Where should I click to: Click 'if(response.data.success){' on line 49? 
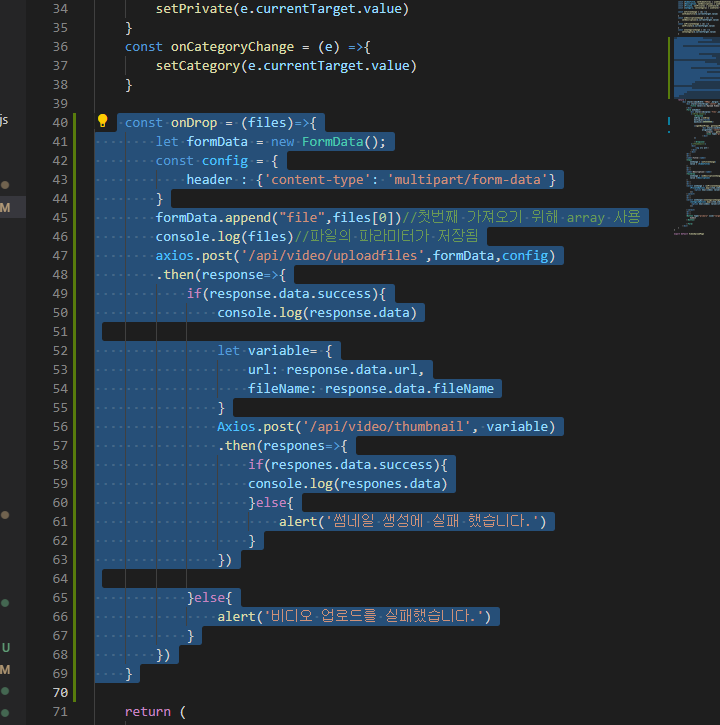pyautogui.click(x=286, y=294)
